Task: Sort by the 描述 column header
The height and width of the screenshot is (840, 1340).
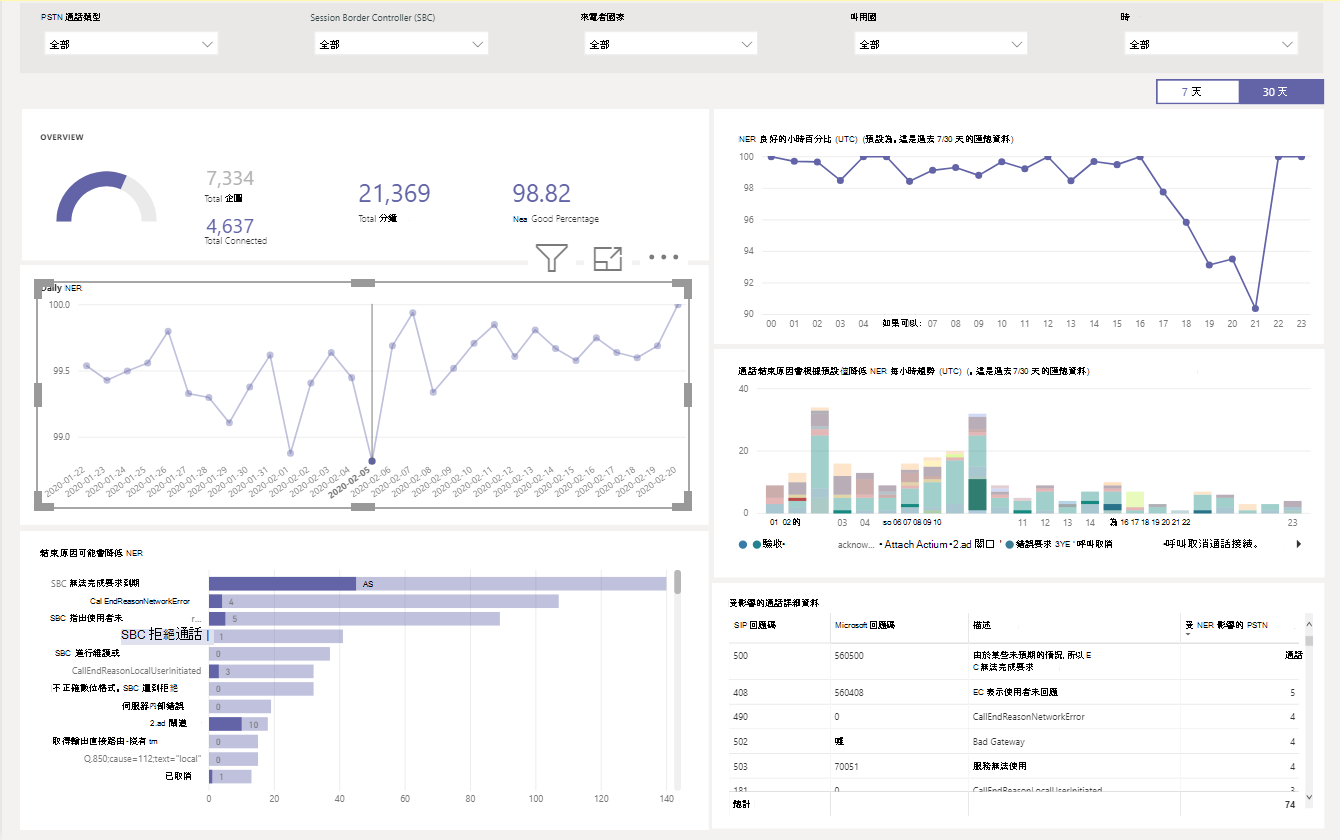Action: 982,624
